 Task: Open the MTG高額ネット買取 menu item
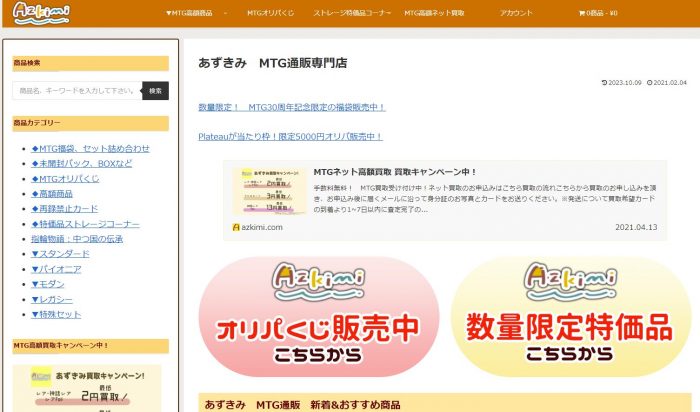point(434,13)
